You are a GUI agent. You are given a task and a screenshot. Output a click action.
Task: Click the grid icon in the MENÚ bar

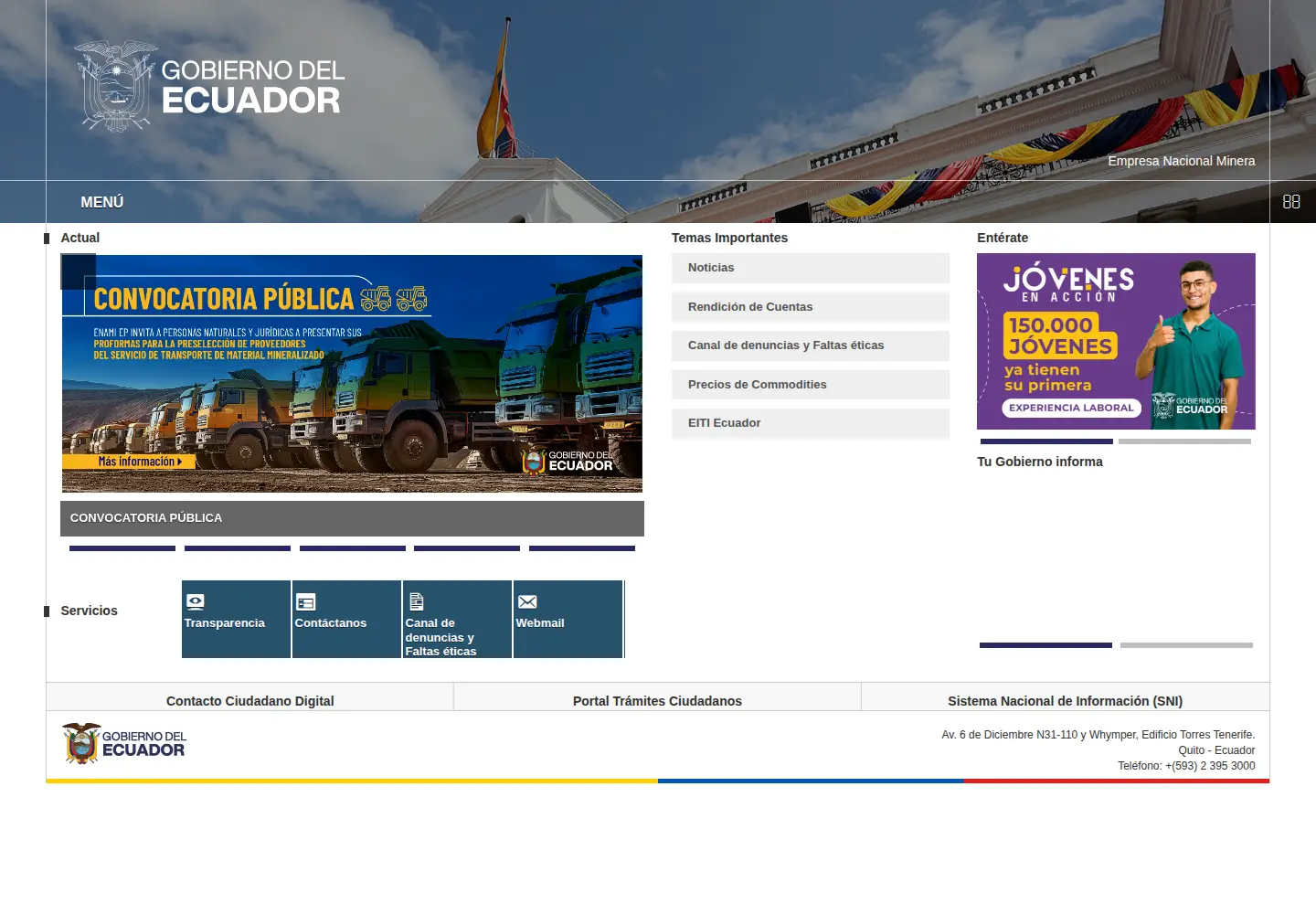[1291, 202]
